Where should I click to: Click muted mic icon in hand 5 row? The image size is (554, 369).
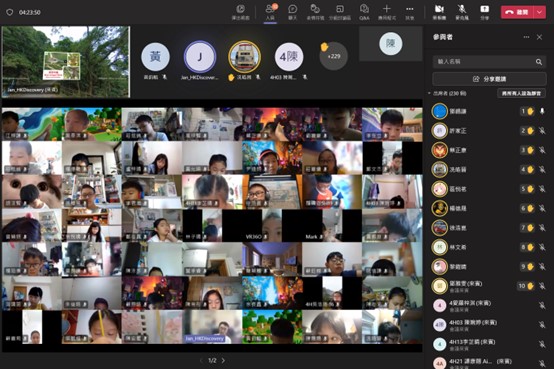click(542, 189)
